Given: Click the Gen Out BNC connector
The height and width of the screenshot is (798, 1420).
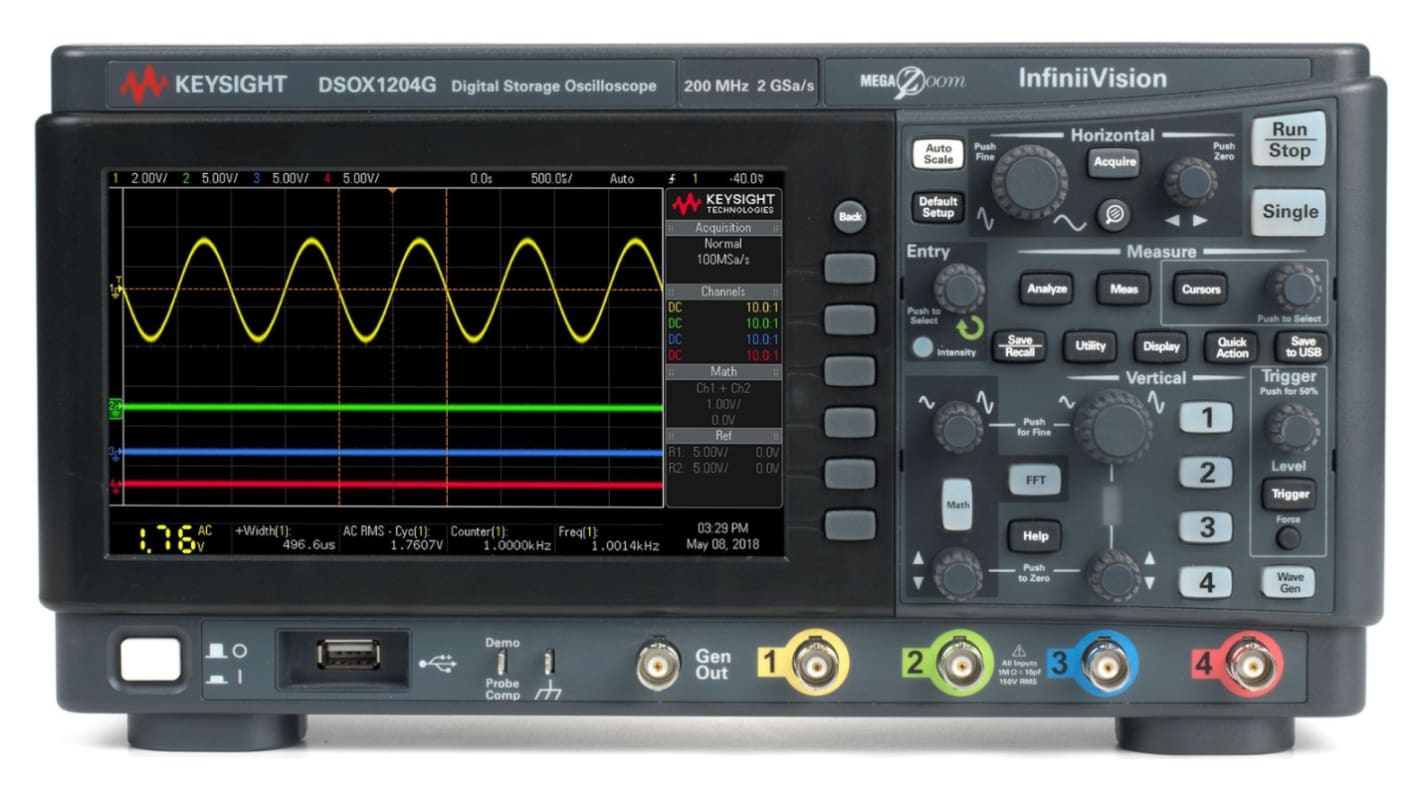Looking at the screenshot, I should point(659,663).
